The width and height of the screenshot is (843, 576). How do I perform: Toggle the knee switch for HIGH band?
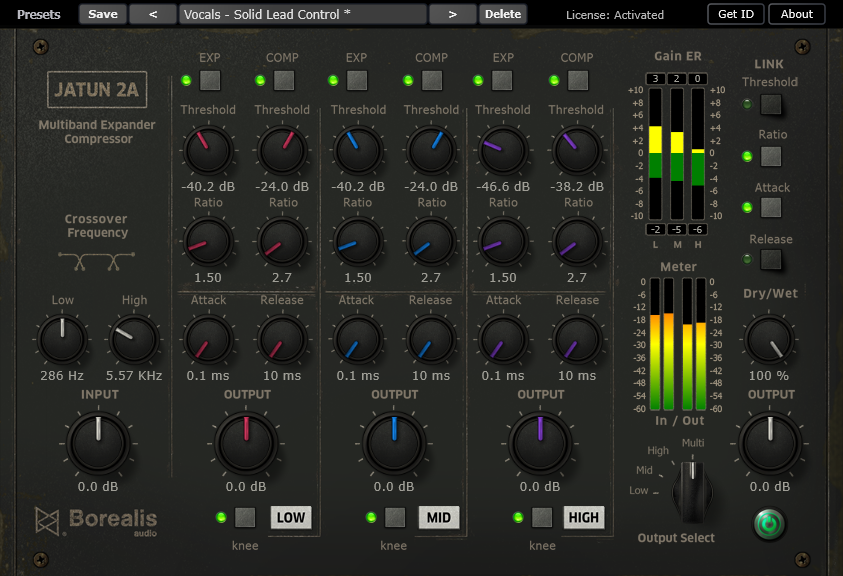pos(542,517)
